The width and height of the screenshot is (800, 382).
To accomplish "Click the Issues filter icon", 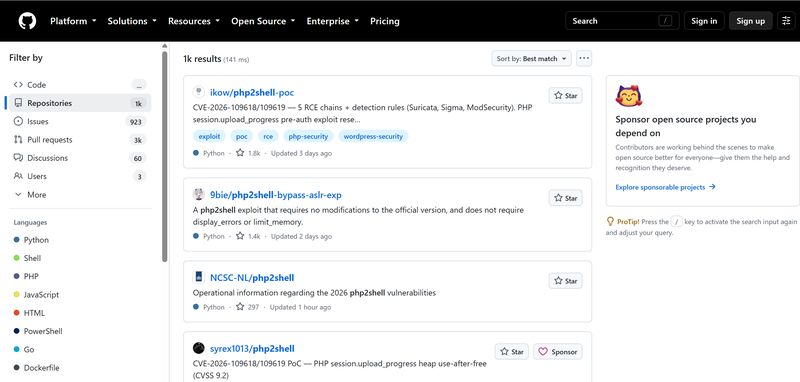I will click(18, 121).
